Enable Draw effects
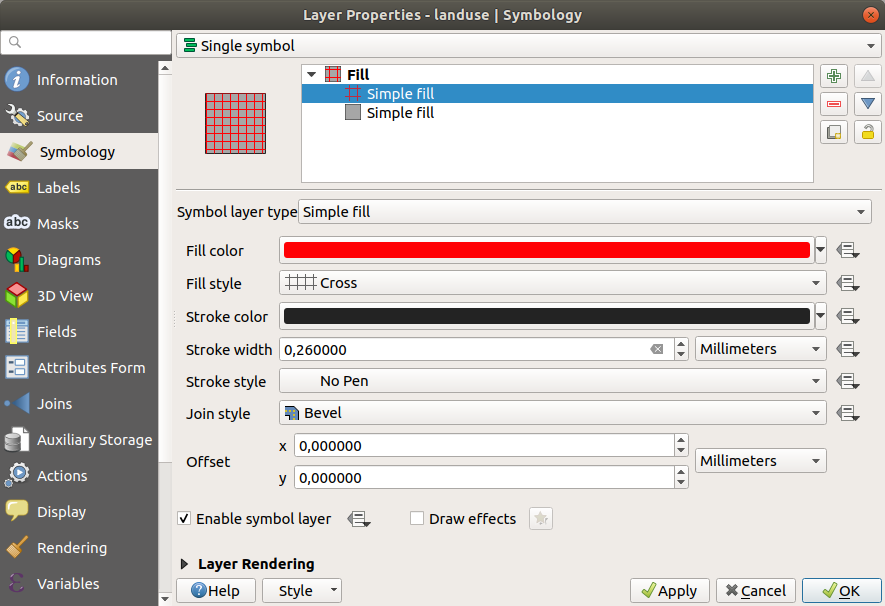885x606 pixels. point(417,518)
